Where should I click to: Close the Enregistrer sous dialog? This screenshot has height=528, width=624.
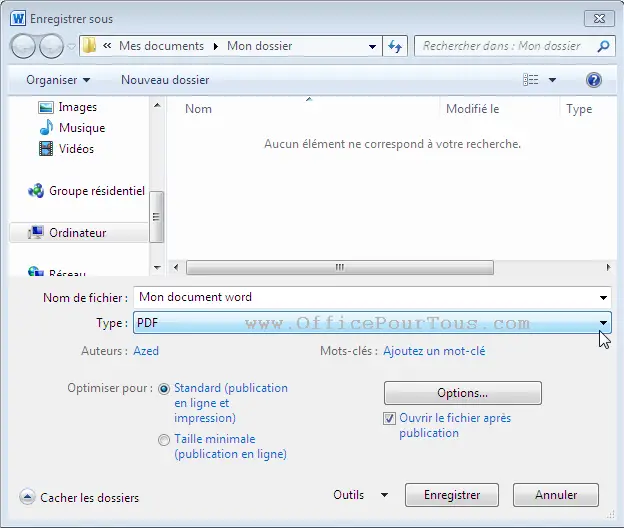pos(599,19)
